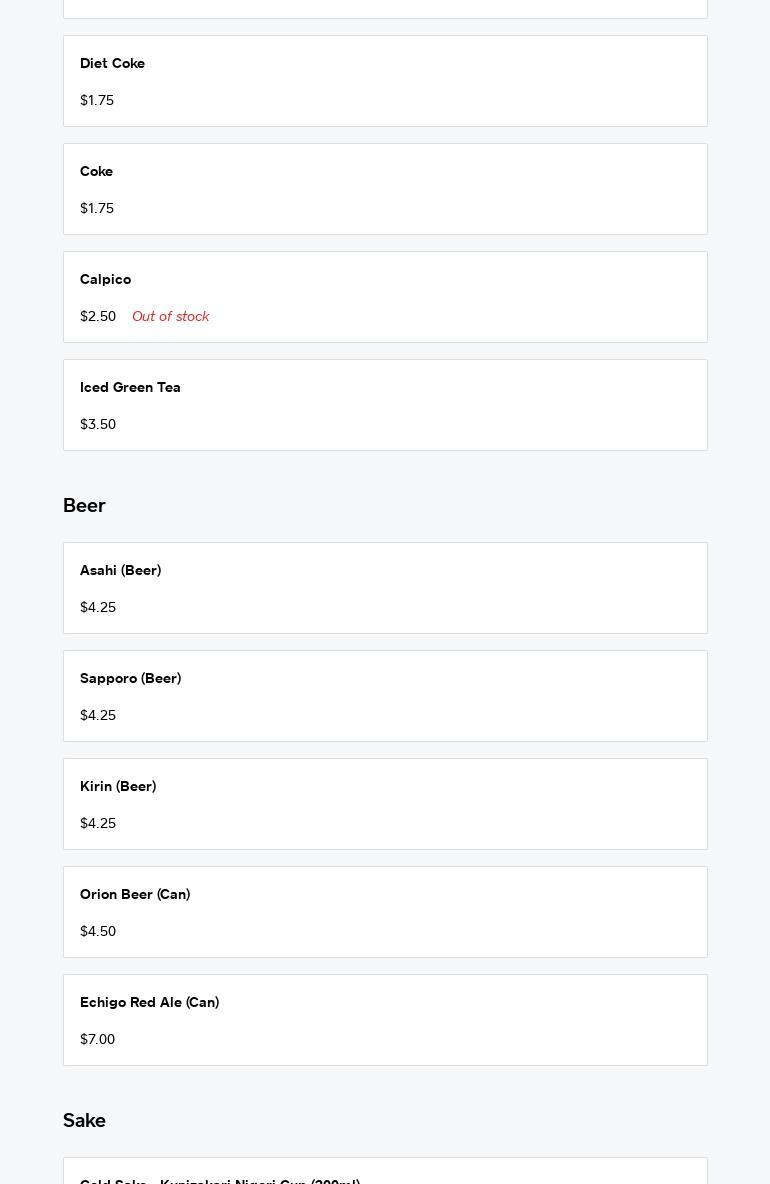Click the Beer section heading
Screen dimensions: 770x1184
84,506
